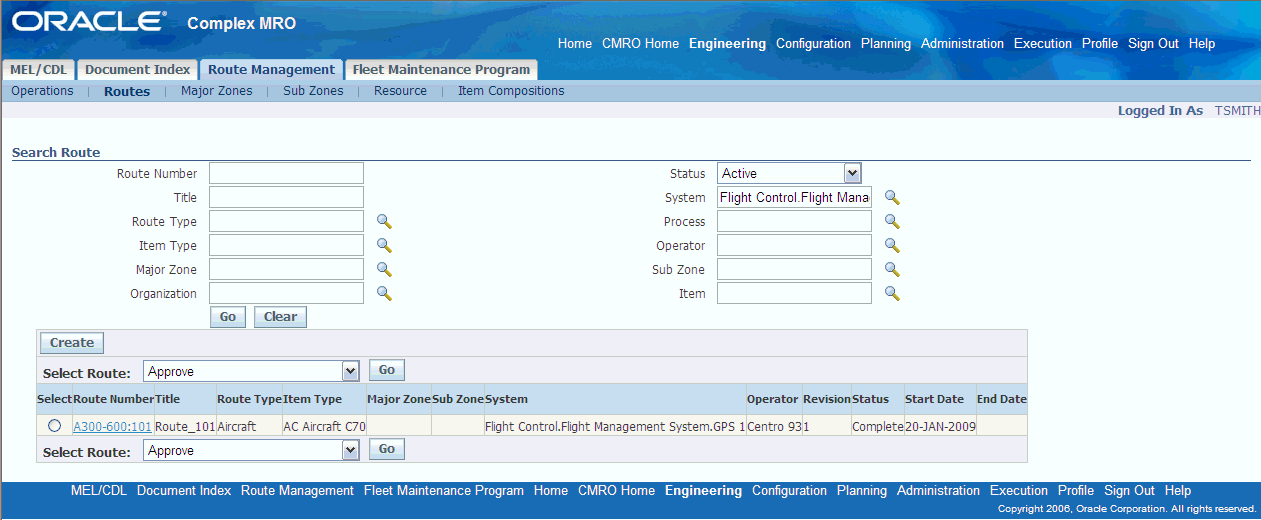Click Home in top navigation

click(575, 44)
